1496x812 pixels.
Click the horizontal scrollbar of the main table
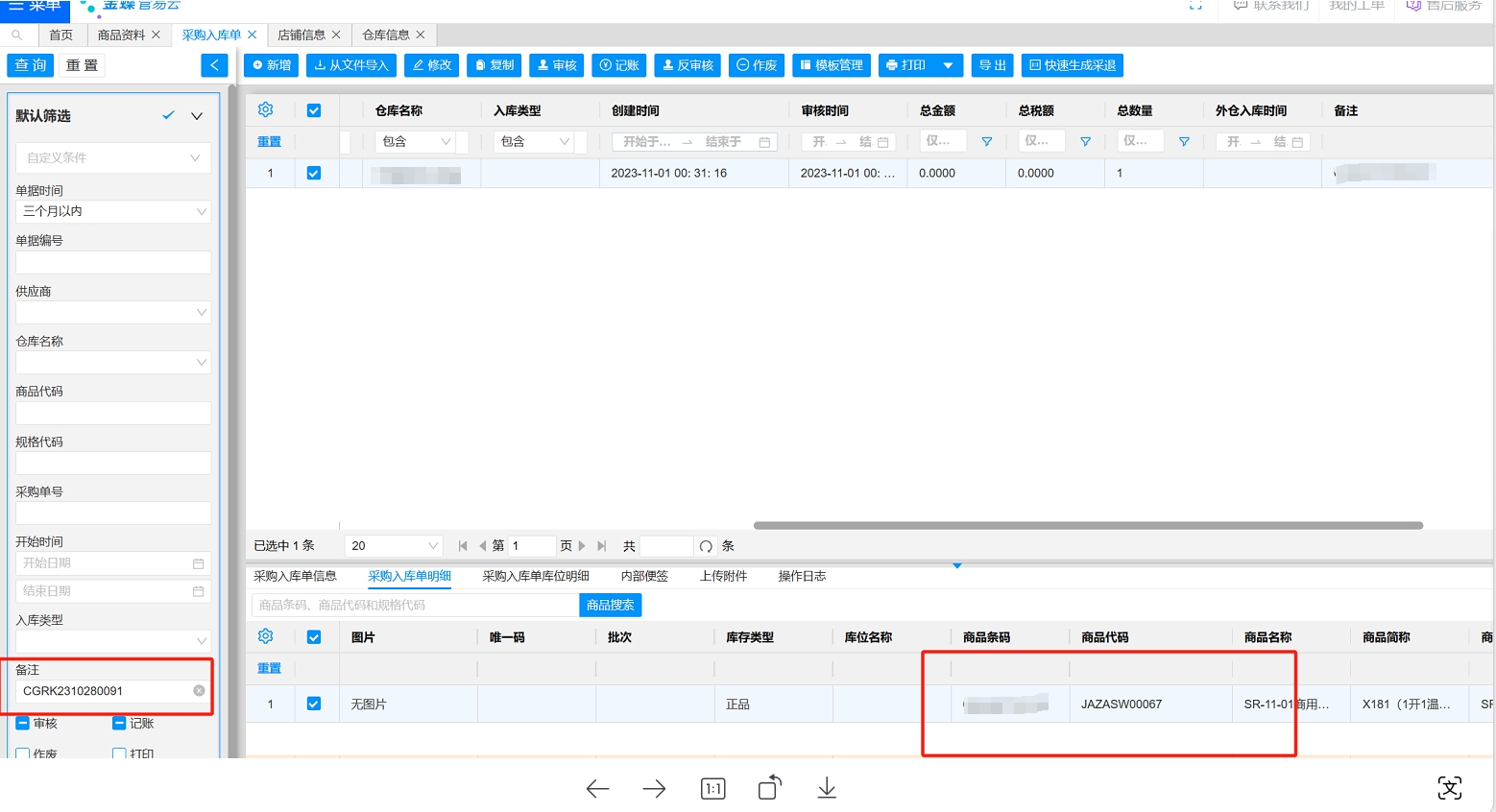click(1087, 525)
